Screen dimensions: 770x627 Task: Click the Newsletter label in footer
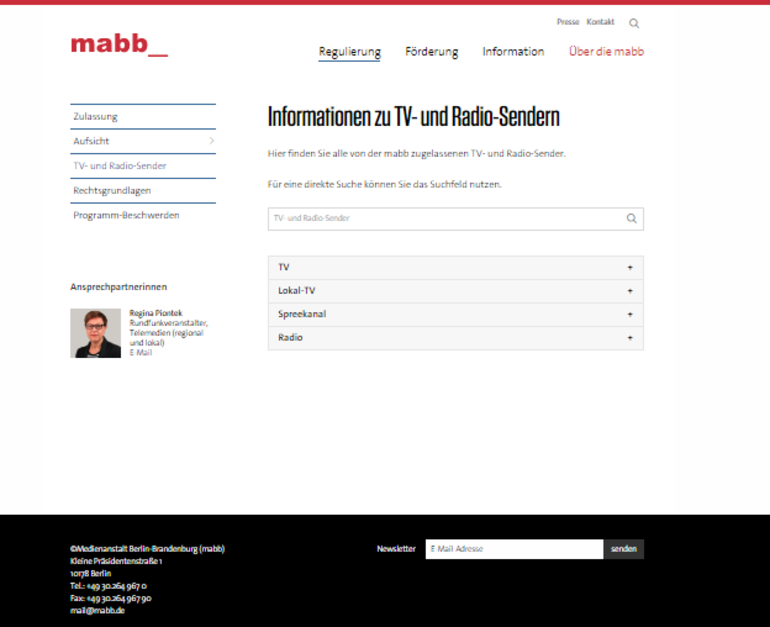396,549
